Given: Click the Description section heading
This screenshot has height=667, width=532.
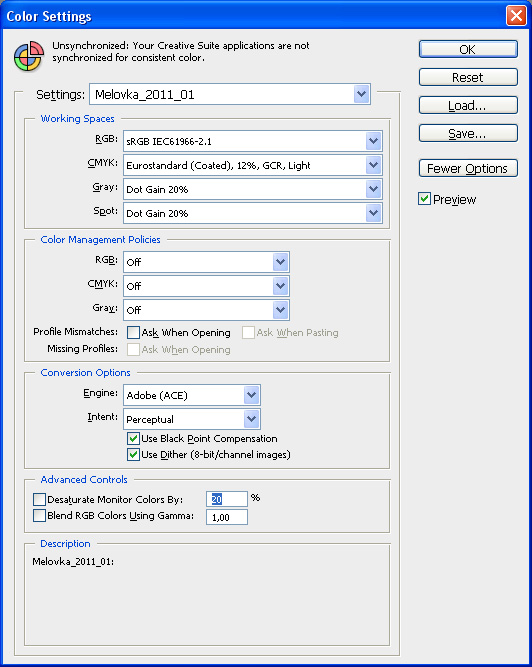Looking at the screenshot, I should coord(65,544).
